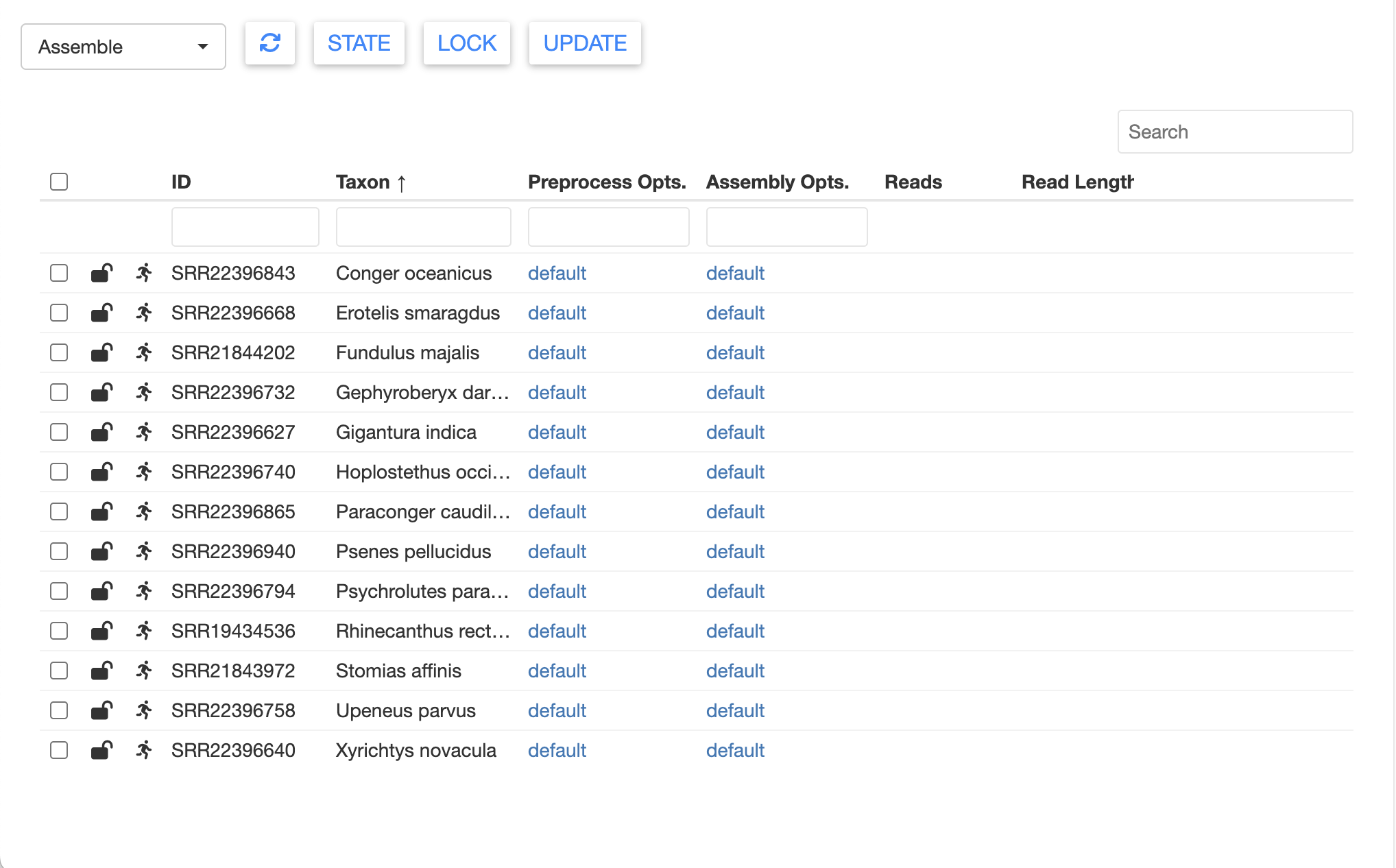Click the Preprocess Opts. column header
This screenshot has height=868, width=1396.
coord(607,182)
